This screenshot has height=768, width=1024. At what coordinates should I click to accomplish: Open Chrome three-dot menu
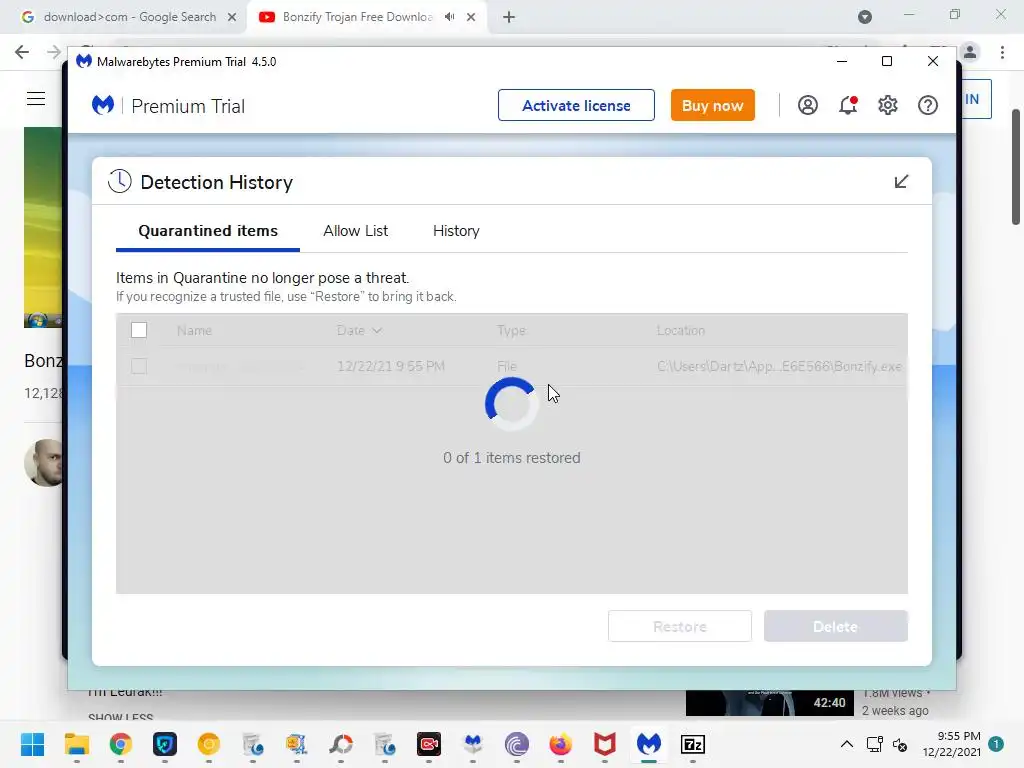[1002, 52]
